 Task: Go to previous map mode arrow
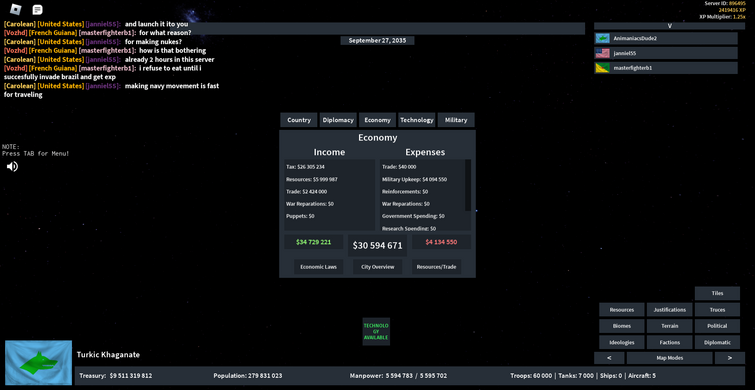coord(609,358)
